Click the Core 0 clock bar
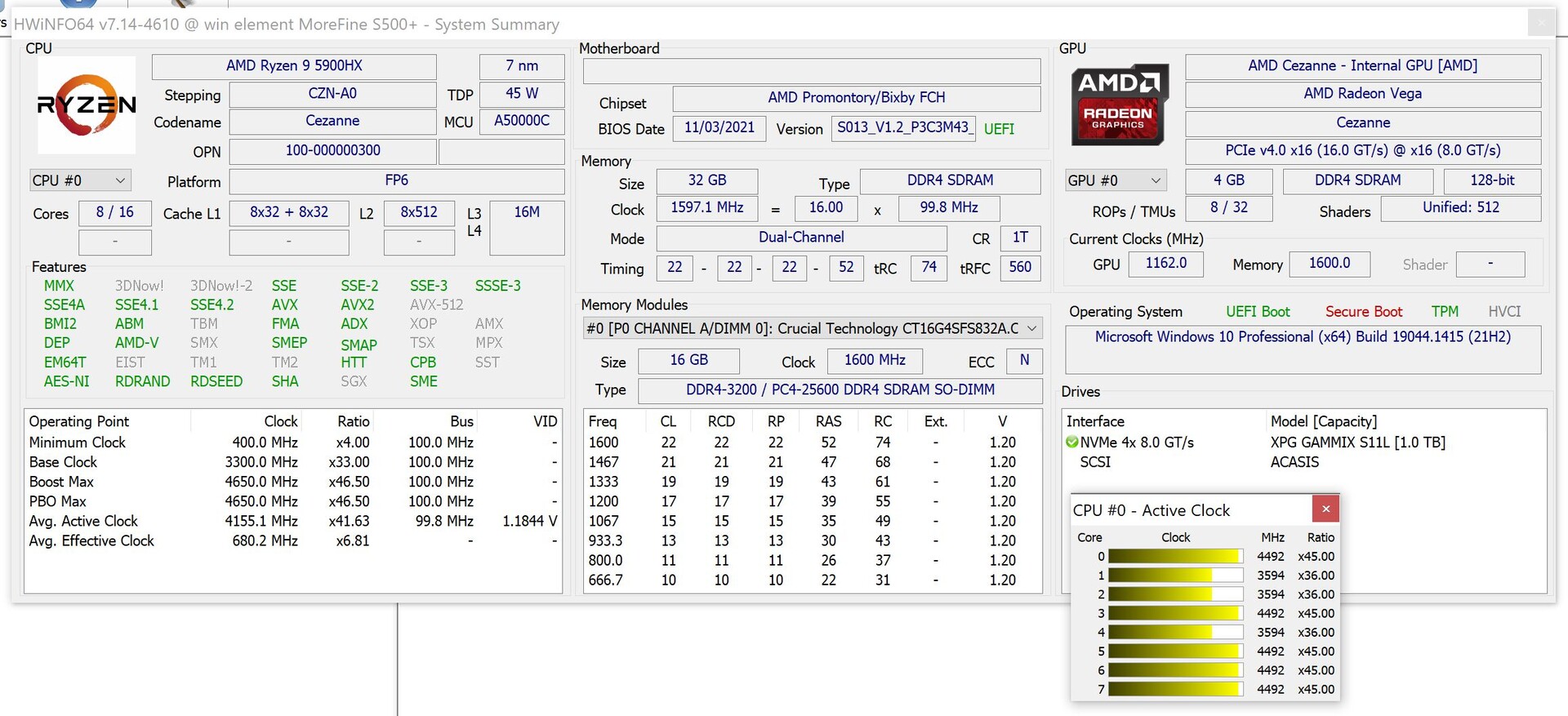Viewport: 1568px width, 716px height. tap(1175, 556)
